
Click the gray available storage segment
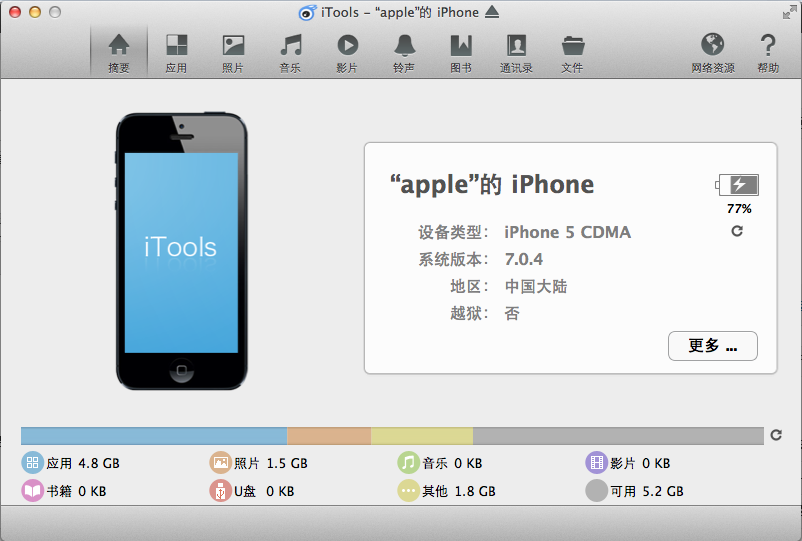tap(618, 436)
